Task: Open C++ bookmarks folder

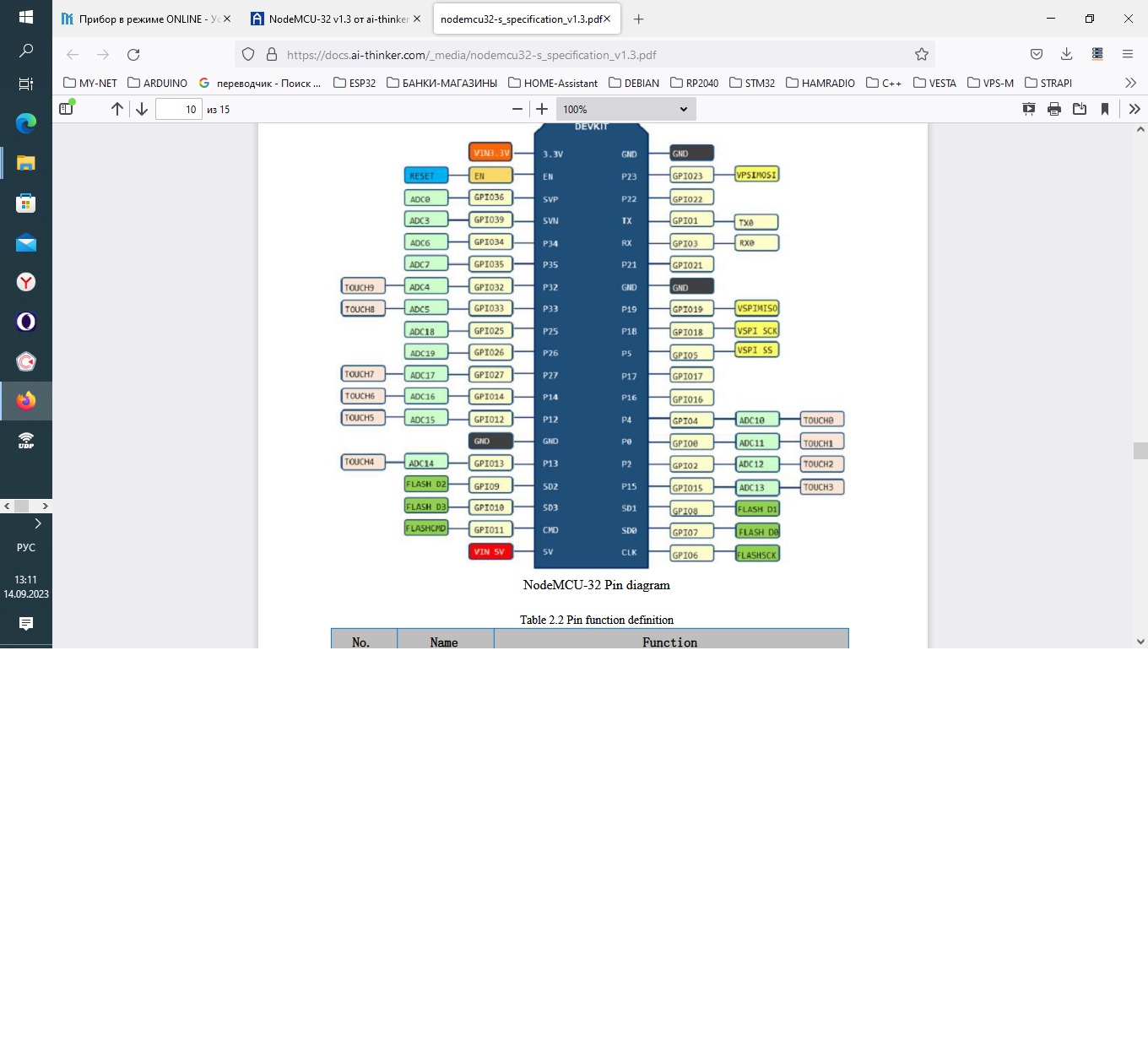Action: 884,83
